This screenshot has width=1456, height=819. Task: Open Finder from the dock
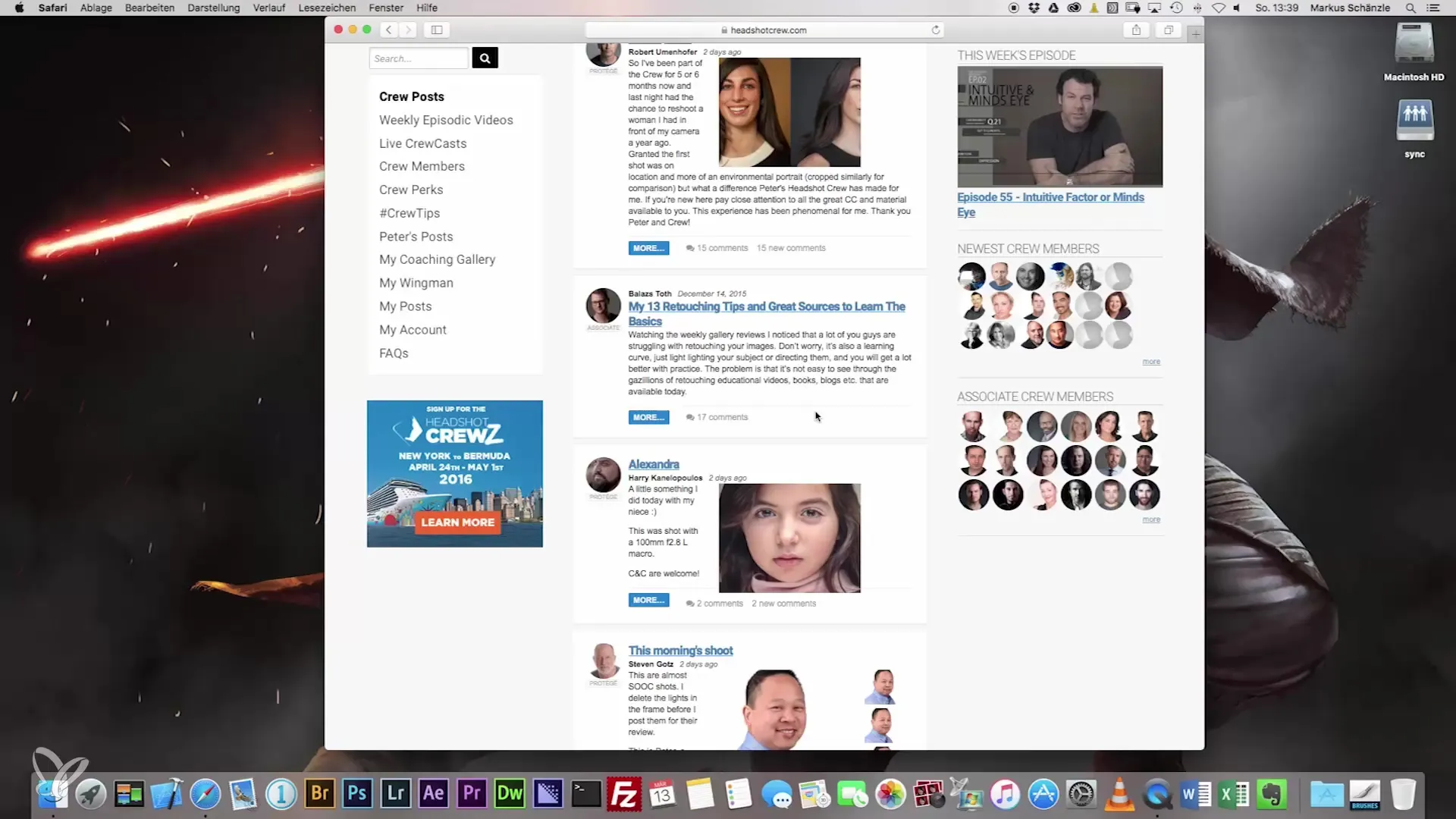(53, 794)
